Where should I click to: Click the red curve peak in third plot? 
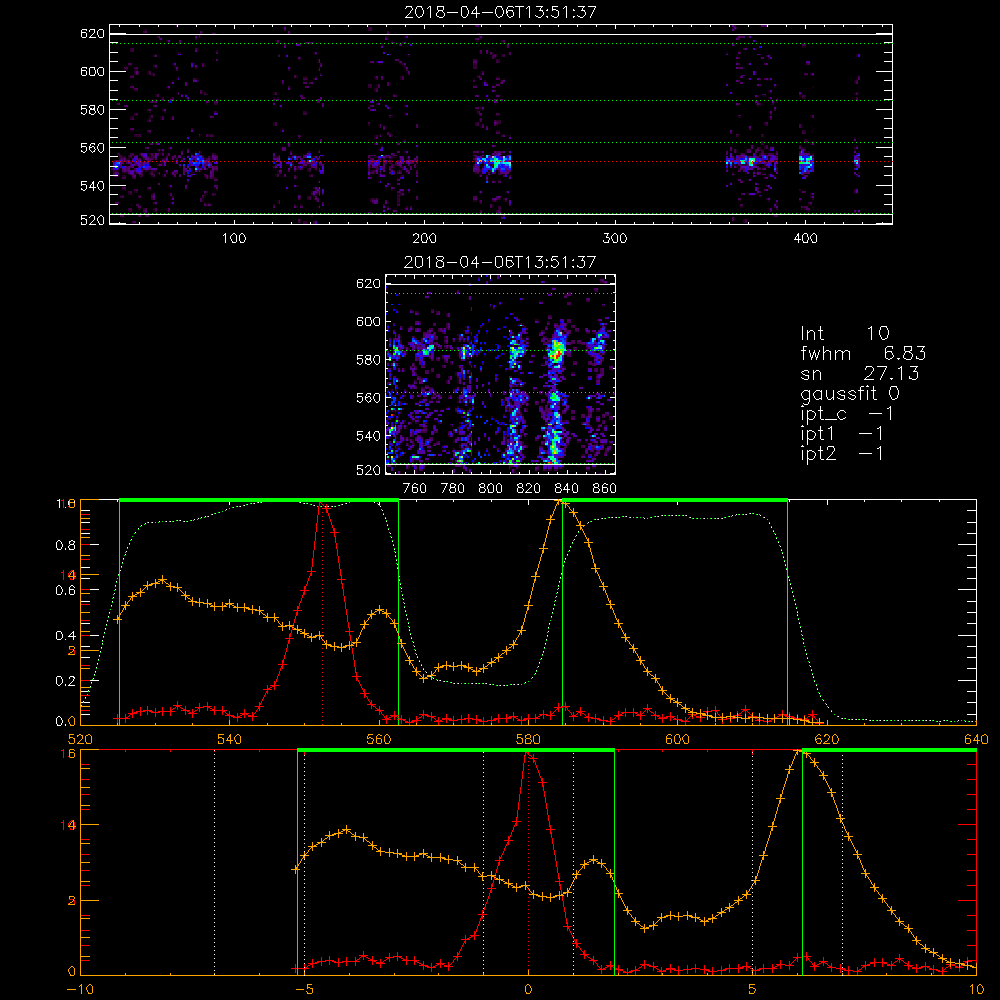point(323,505)
